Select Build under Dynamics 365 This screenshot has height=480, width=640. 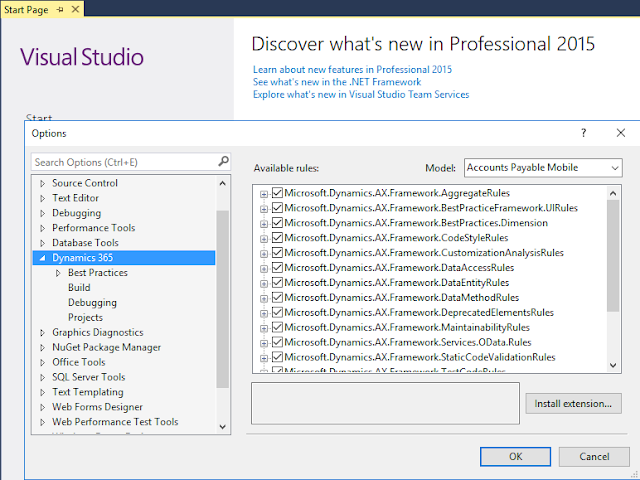tap(79, 287)
